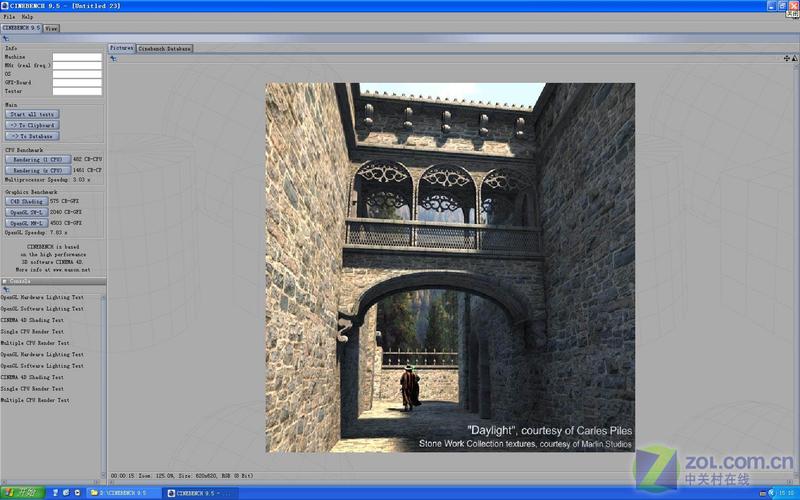The height and width of the screenshot is (500, 800).
Task: Open the Windows Start button
Action: coord(22,493)
